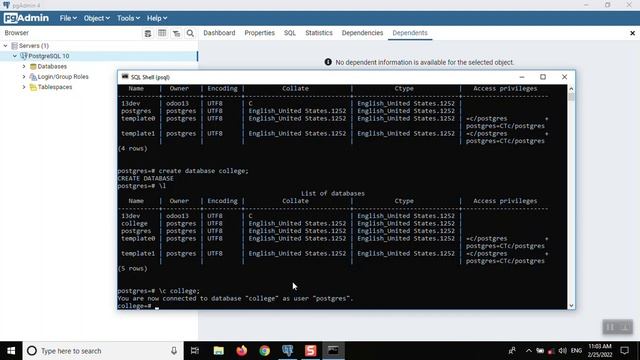Expand the Databases tree node
This screenshot has width=640, height=360.
24,67
